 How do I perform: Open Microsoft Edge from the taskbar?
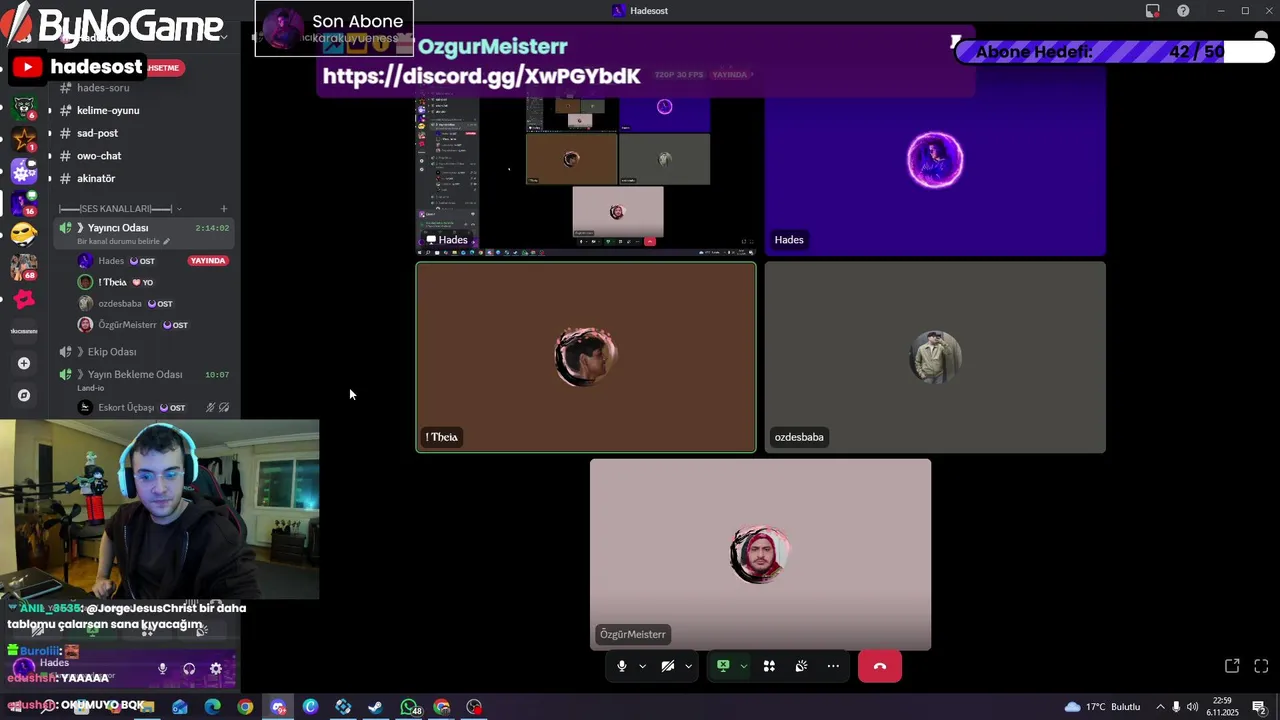point(213,707)
